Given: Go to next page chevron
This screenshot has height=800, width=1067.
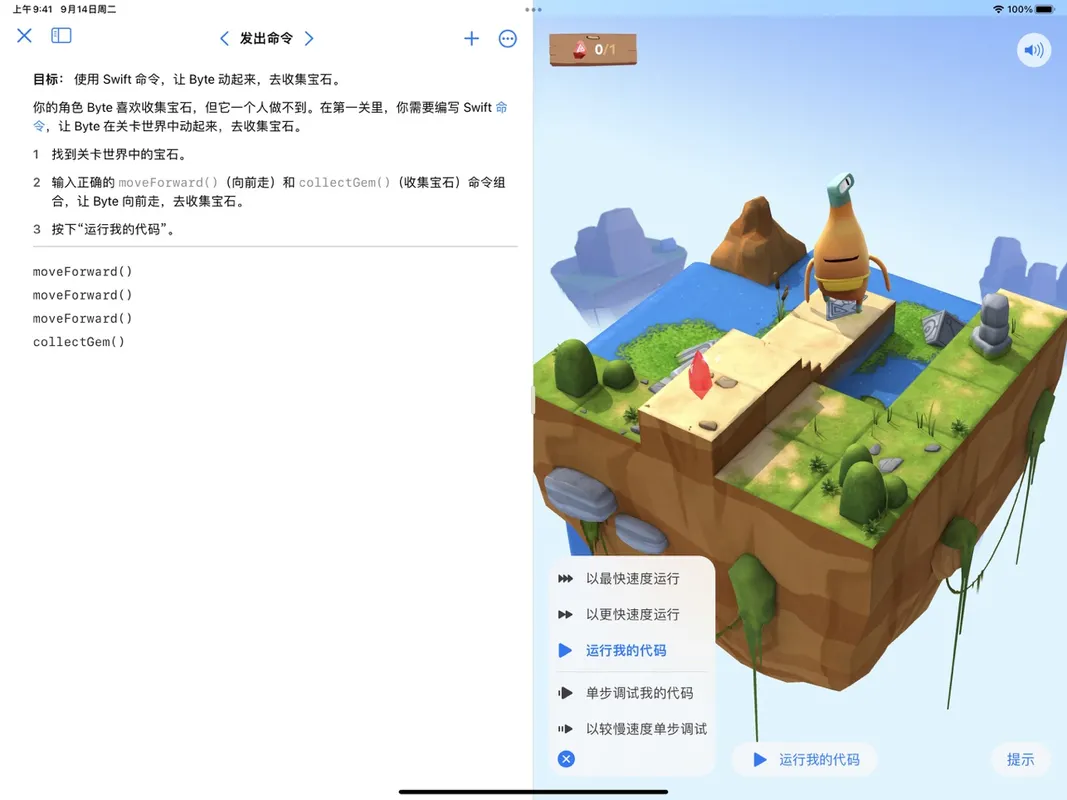Looking at the screenshot, I should coord(309,39).
